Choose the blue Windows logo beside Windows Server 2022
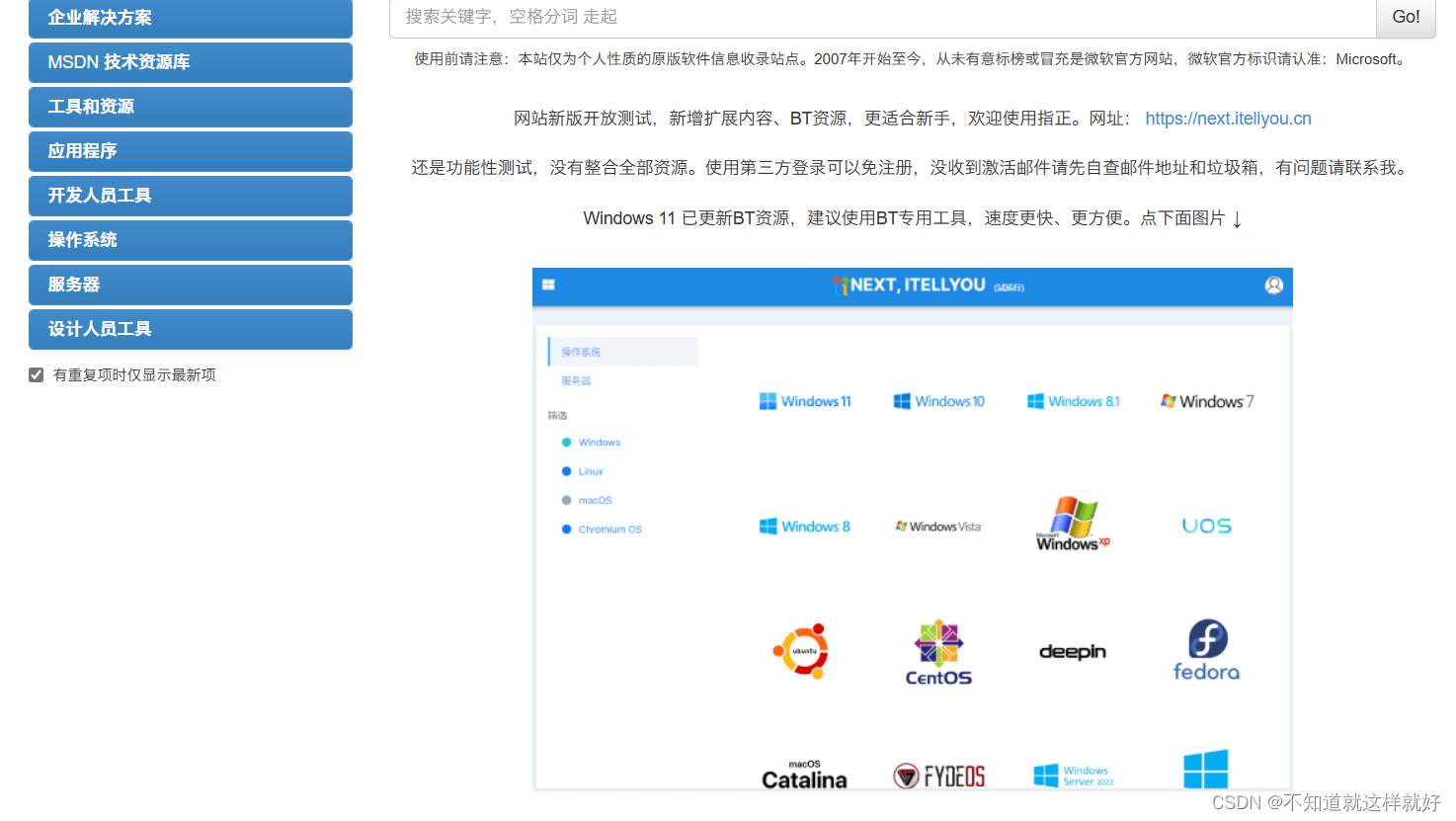 (x=1206, y=769)
